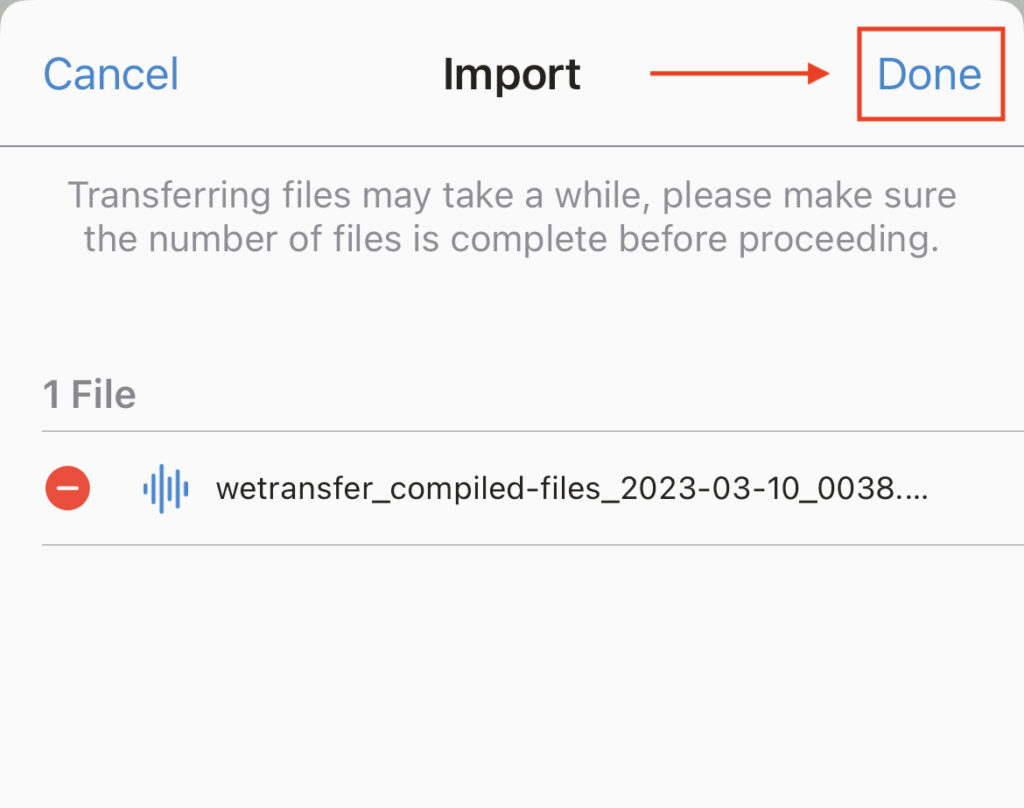Click the red arrow pointing to Done
The width and height of the screenshot is (1024, 808).
pyautogui.click(x=739, y=73)
